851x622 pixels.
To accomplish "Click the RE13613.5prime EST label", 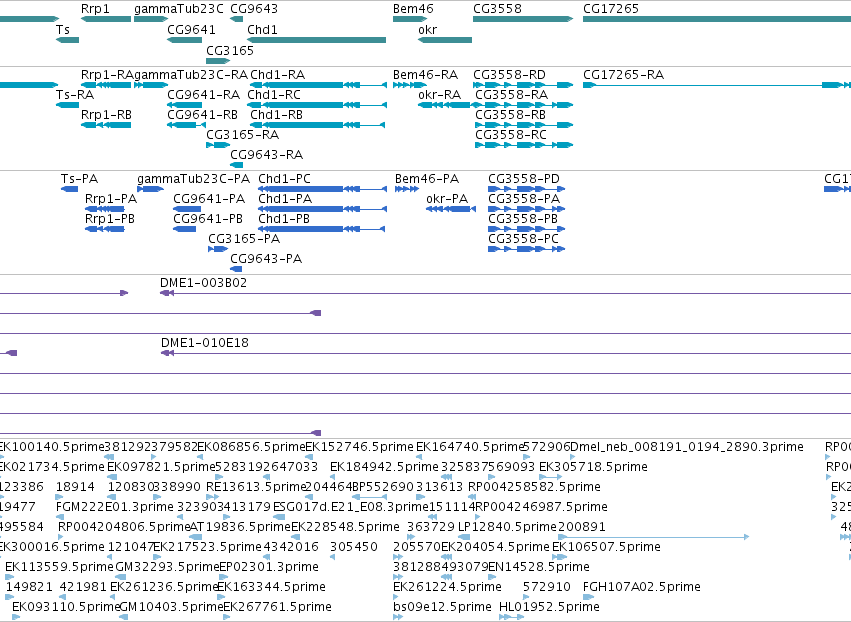I will point(256,487).
